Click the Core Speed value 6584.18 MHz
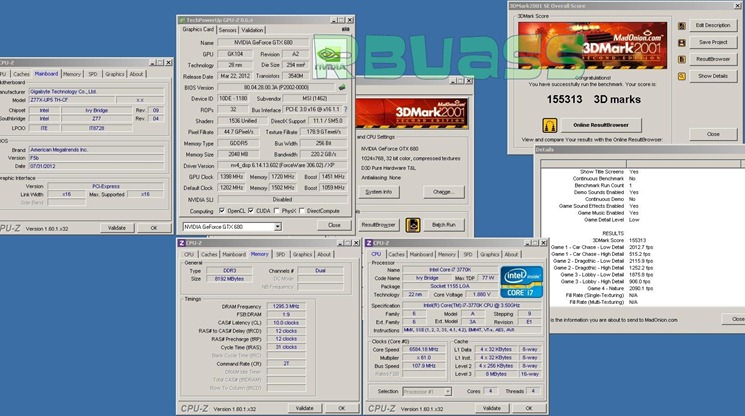 (x=423, y=350)
